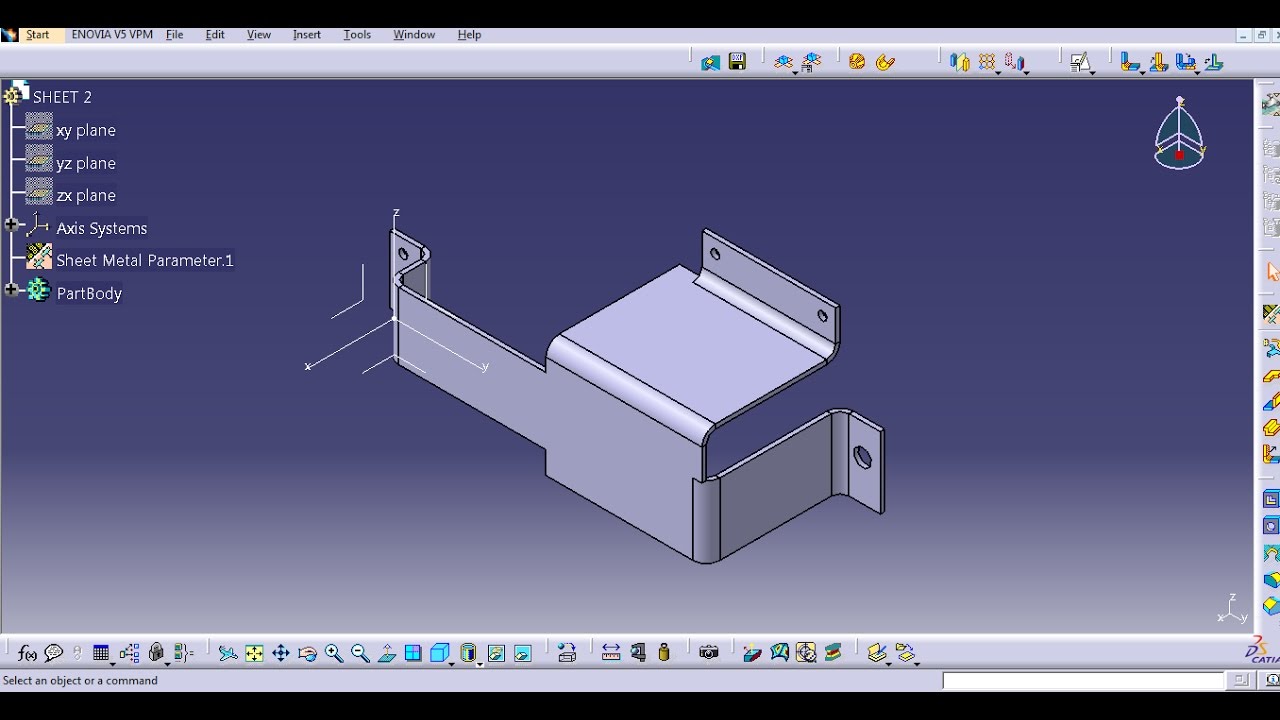Open the ENOVIA V5 VPM menu

coord(111,34)
